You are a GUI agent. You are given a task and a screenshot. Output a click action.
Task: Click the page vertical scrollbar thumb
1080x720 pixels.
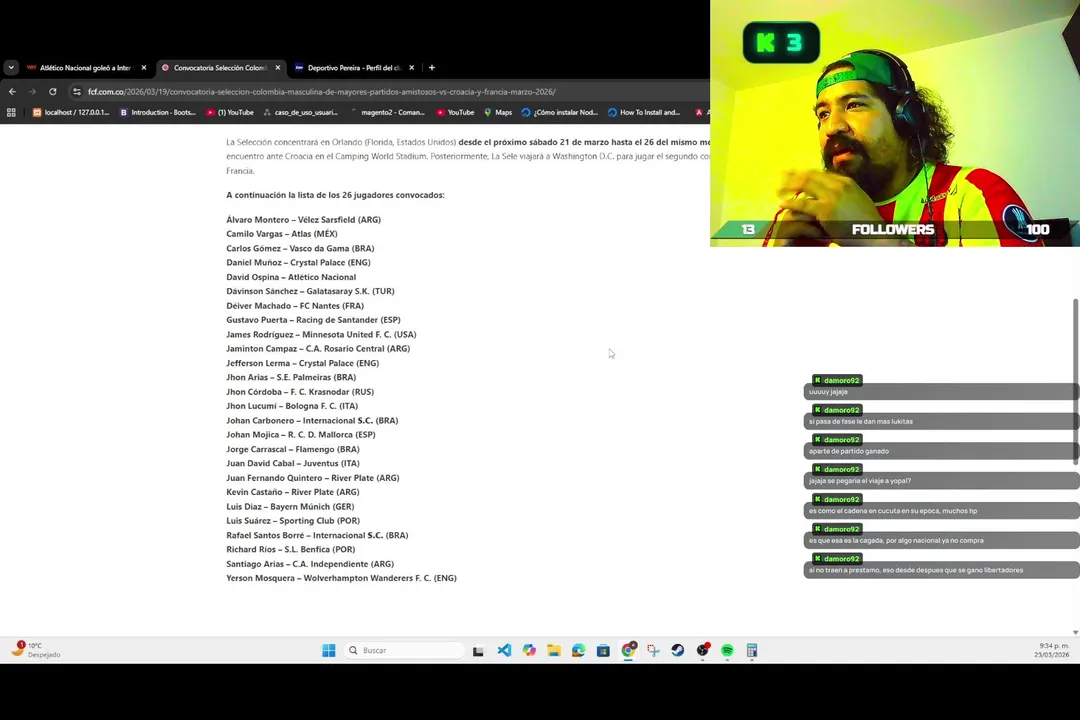click(1076, 381)
